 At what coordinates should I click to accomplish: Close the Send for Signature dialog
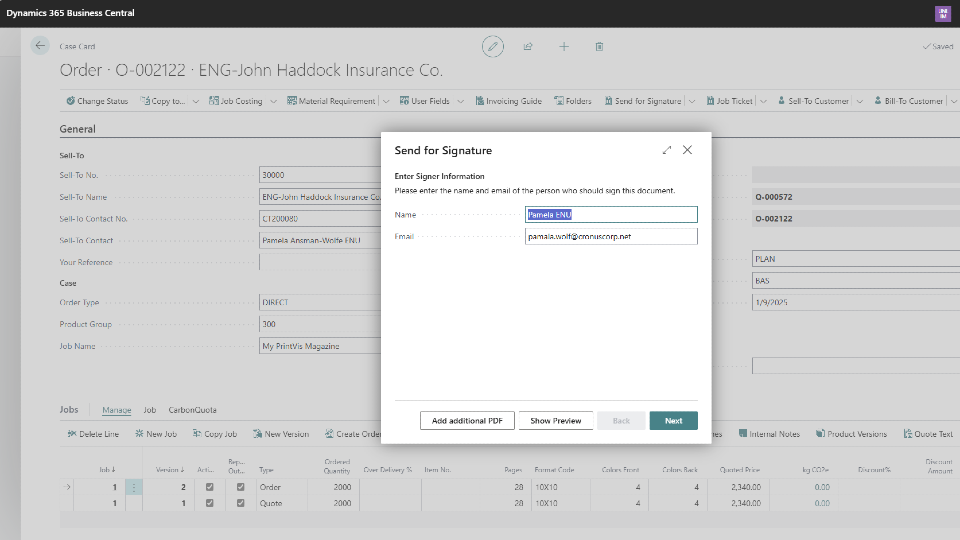tap(688, 150)
